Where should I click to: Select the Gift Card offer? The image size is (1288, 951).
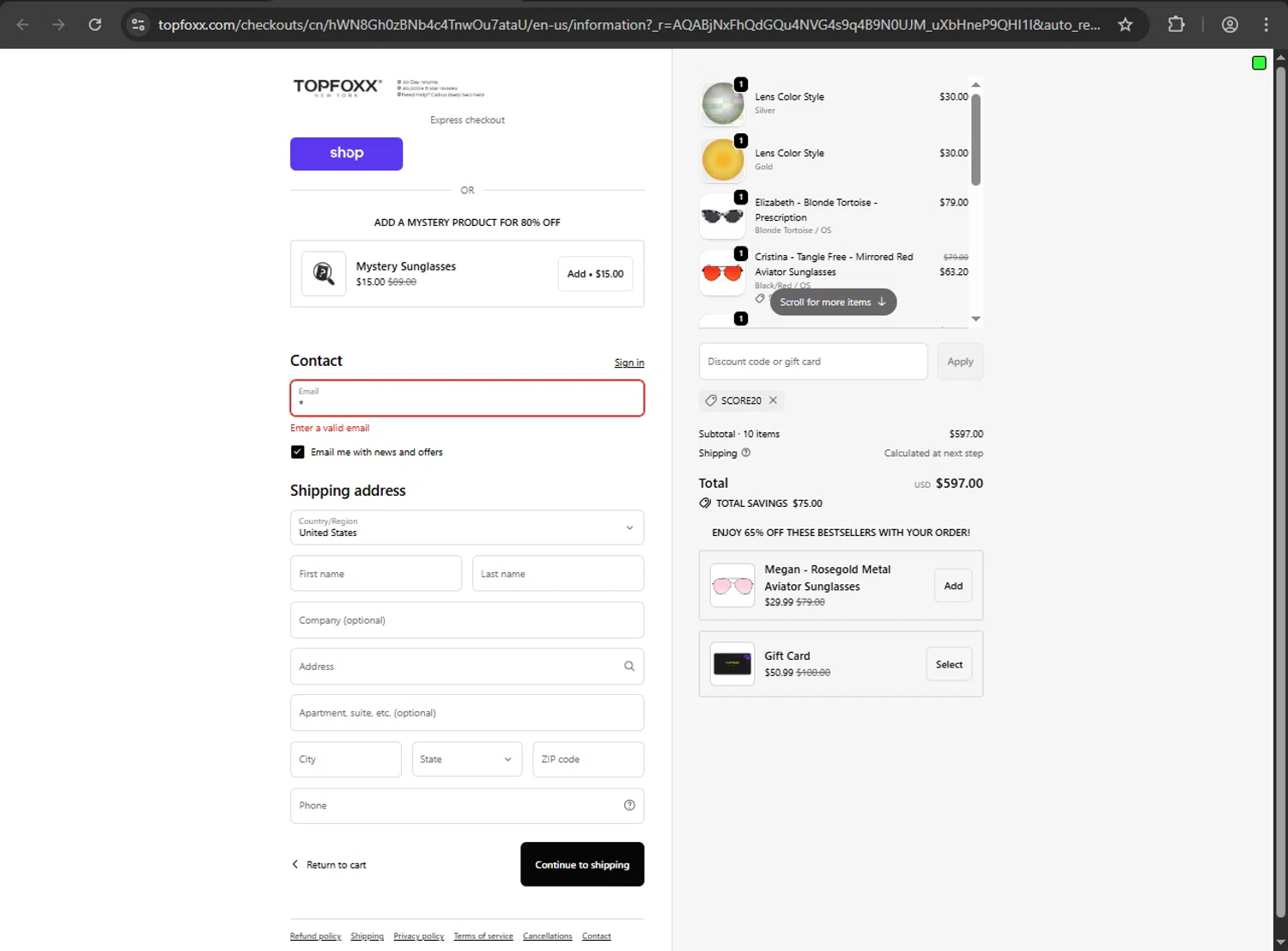[x=949, y=664]
